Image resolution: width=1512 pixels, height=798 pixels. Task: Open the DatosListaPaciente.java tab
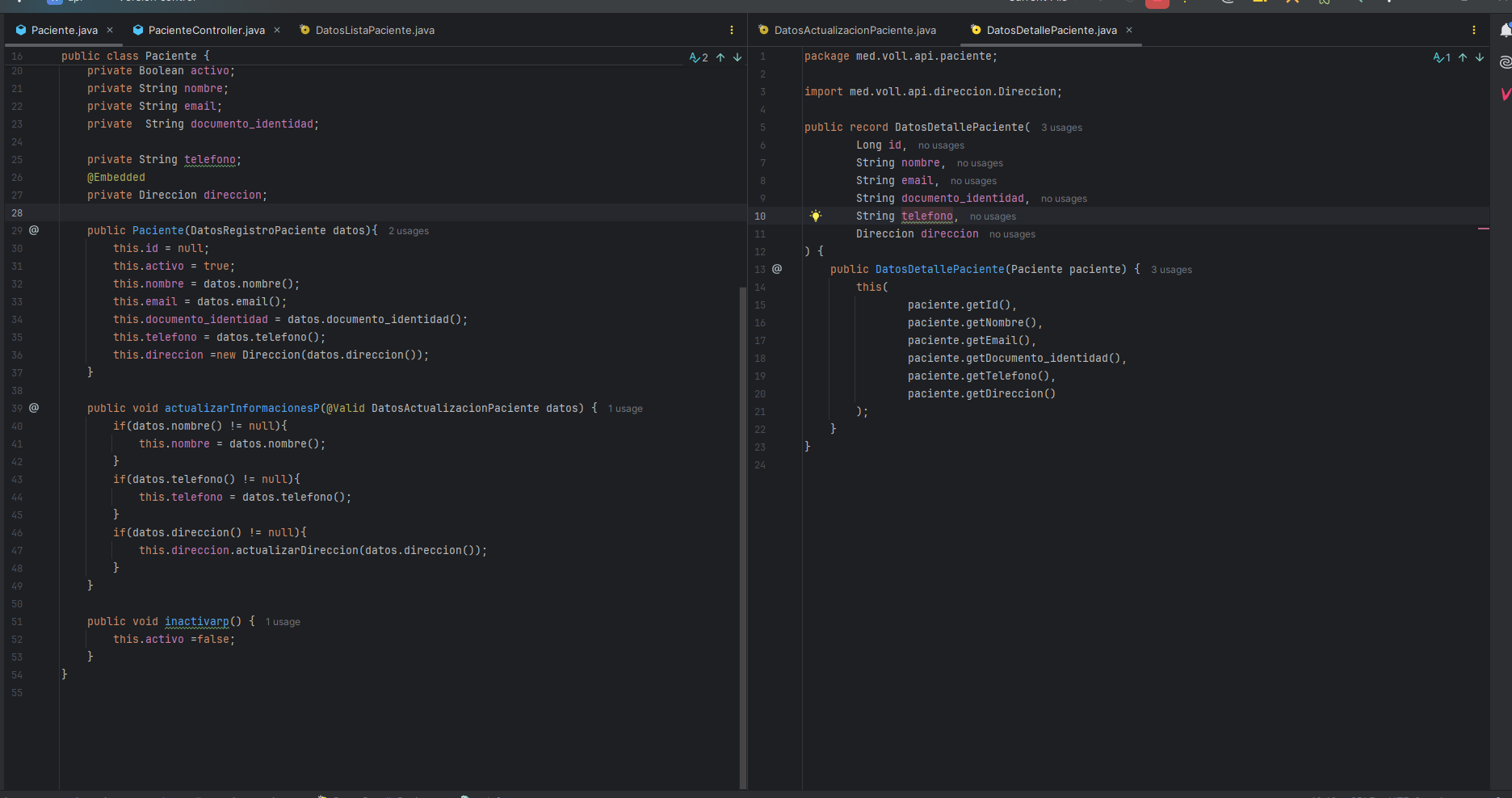coord(375,30)
